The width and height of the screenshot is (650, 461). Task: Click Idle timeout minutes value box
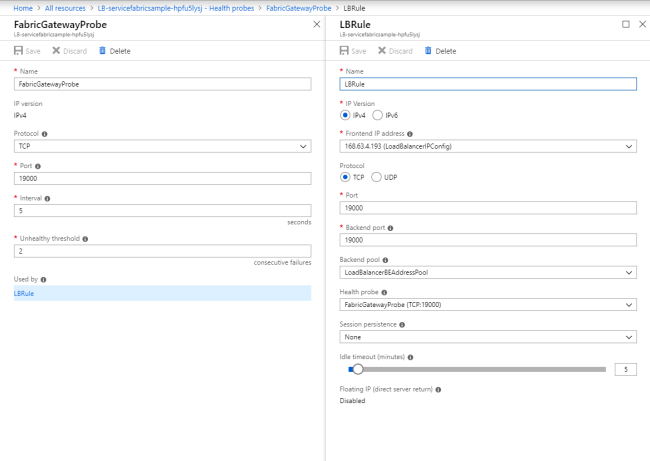click(626, 369)
